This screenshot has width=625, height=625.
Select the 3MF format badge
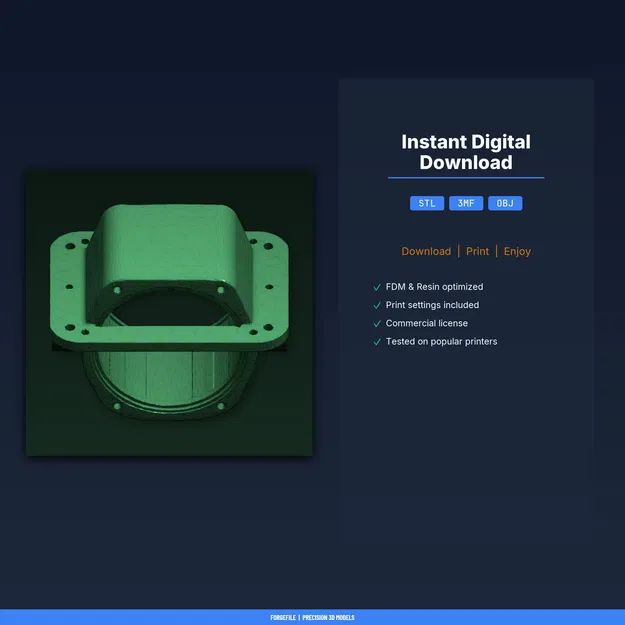click(x=466, y=203)
